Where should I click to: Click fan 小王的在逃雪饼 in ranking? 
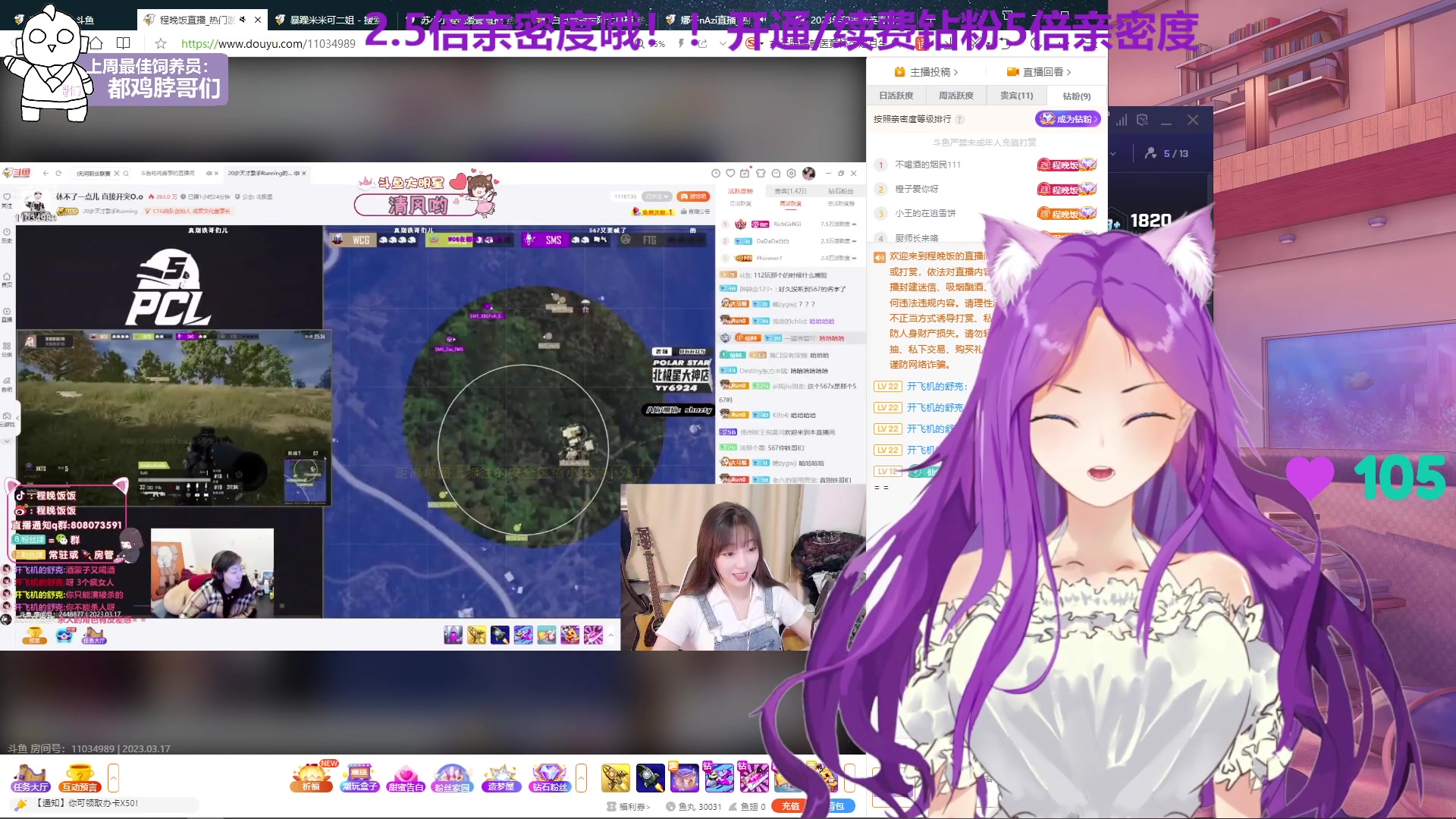(x=925, y=213)
